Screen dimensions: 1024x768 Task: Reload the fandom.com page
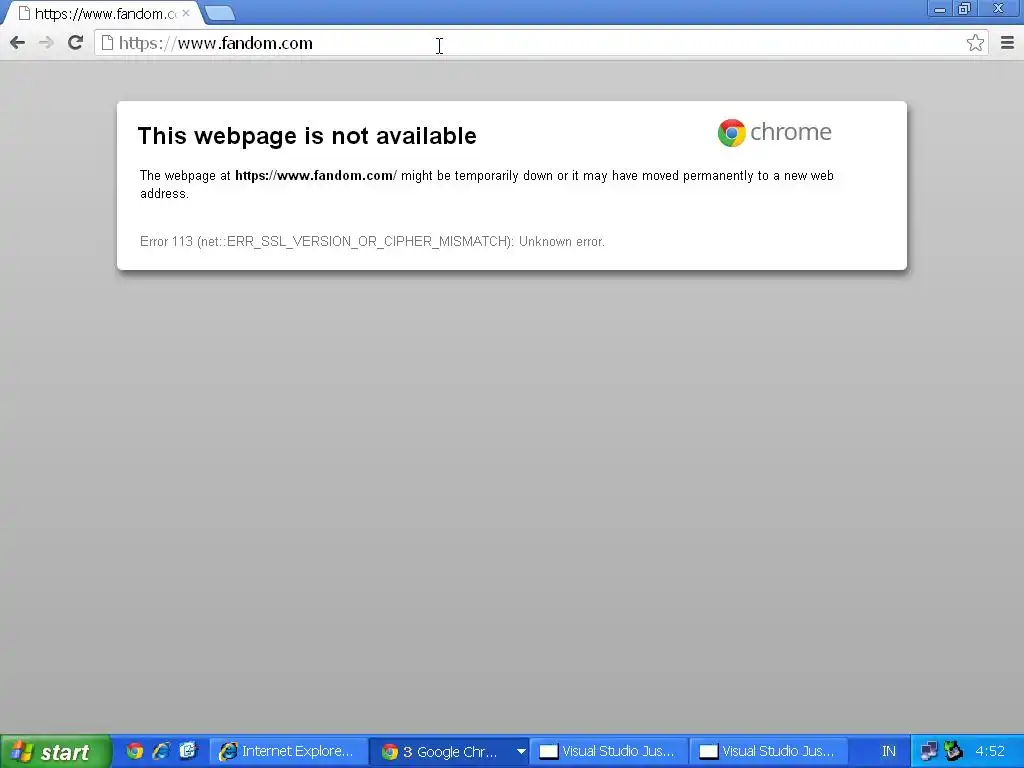[x=76, y=42]
